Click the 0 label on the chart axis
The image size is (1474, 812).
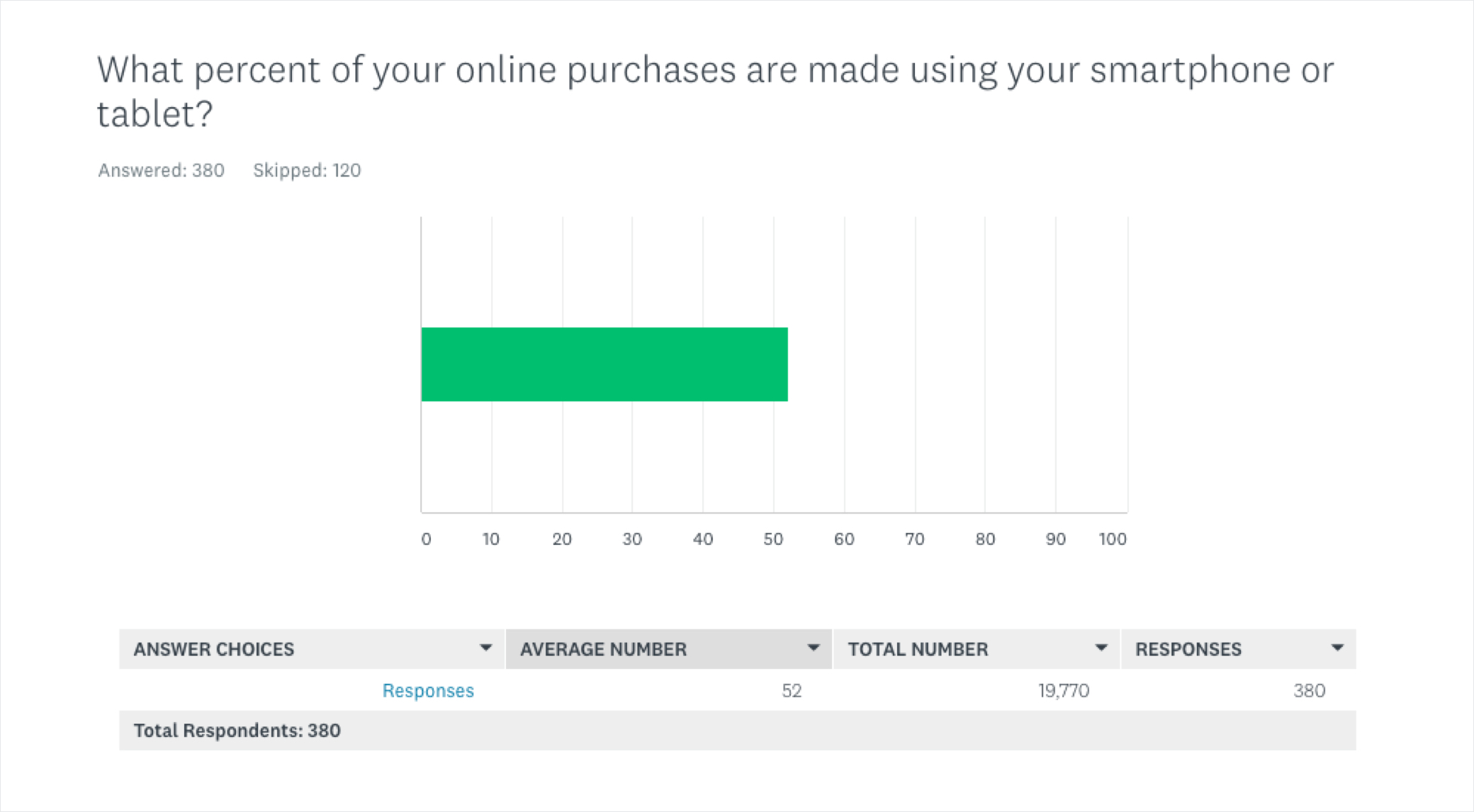(x=427, y=538)
